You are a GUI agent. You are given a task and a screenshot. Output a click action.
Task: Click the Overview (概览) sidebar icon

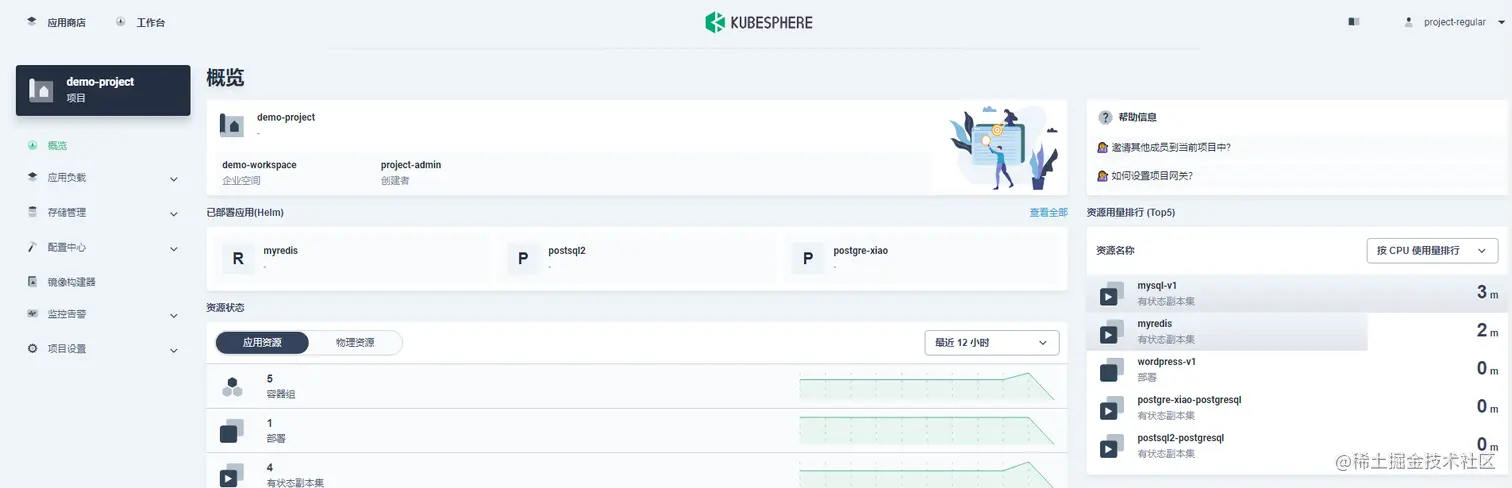(x=32, y=145)
